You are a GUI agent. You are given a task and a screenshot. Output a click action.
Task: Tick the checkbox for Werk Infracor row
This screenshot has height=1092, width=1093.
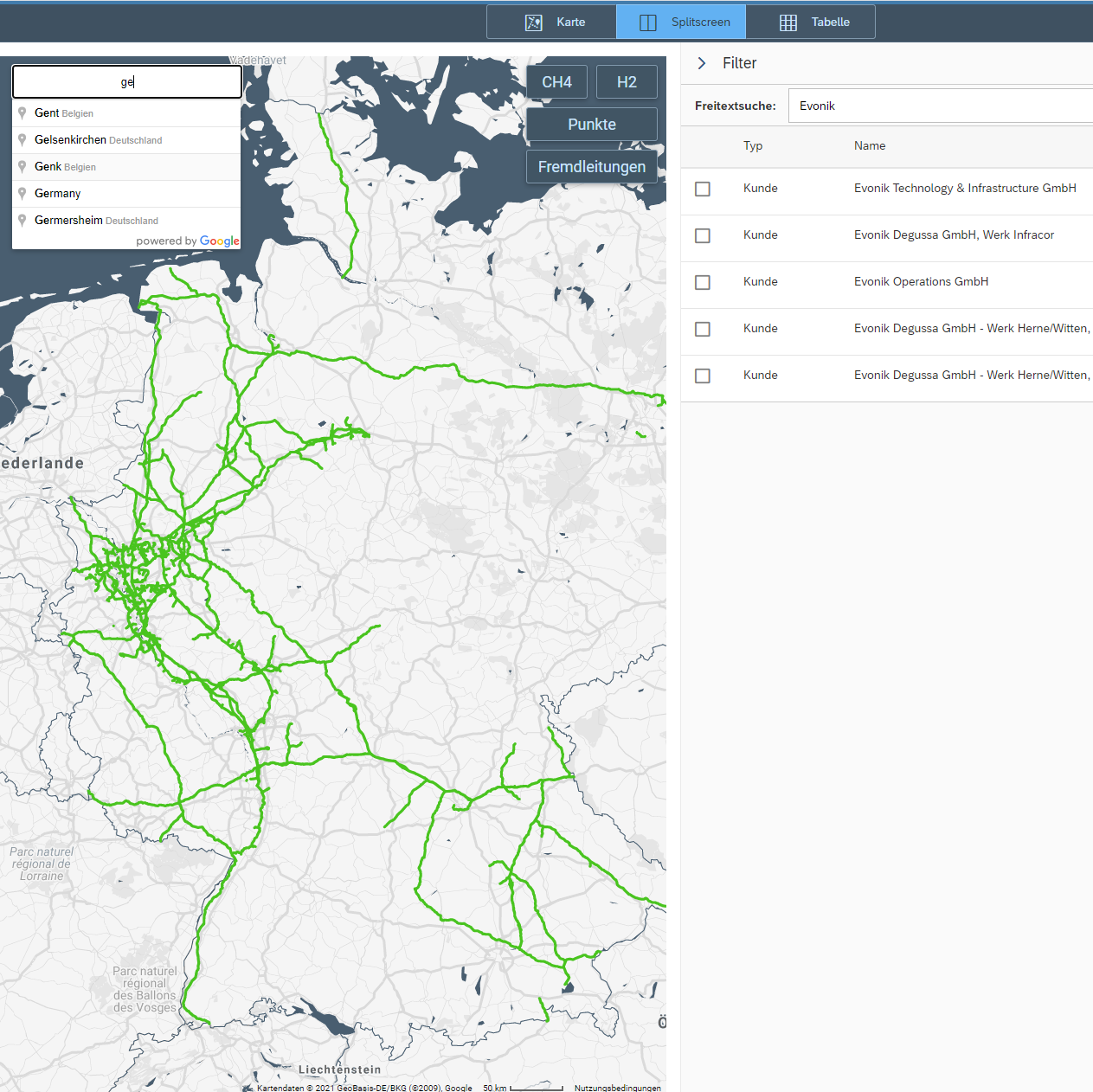[703, 235]
